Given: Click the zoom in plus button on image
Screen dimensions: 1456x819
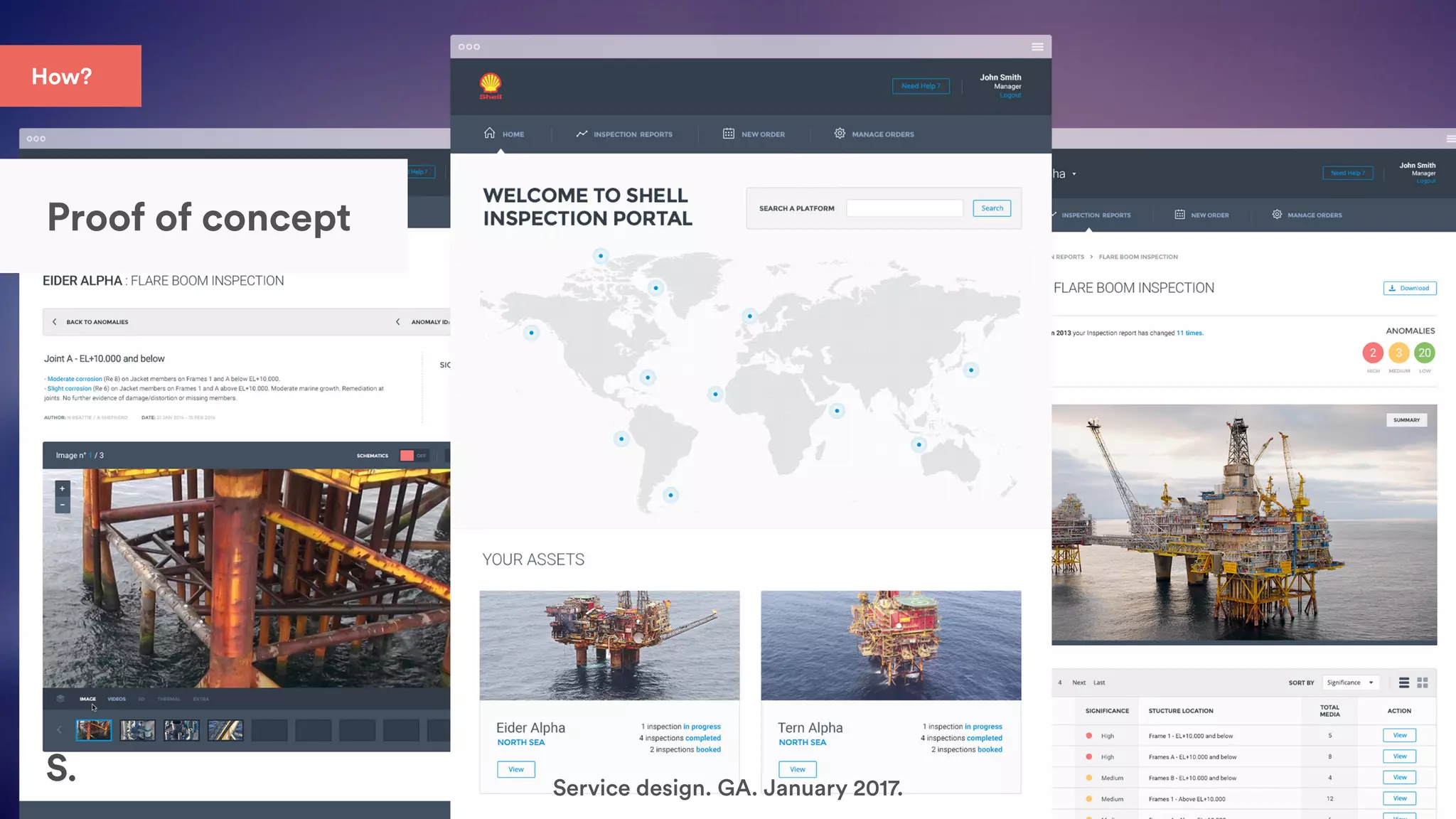Looking at the screenshot, I should tap(63, 488).
